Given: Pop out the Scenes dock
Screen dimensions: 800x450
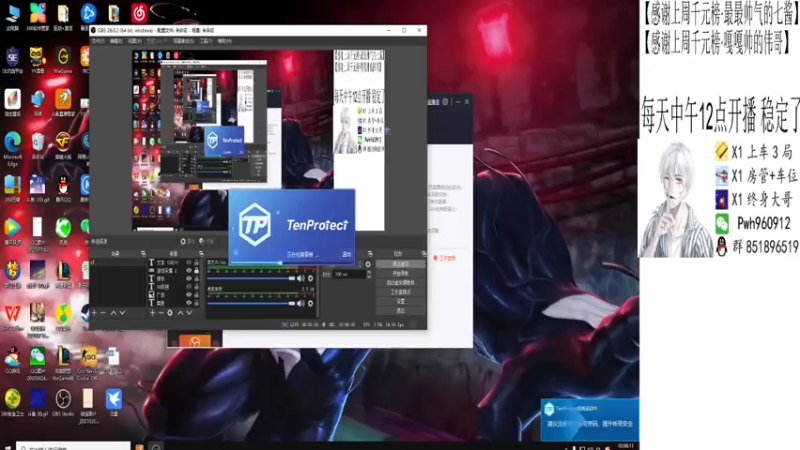Looking at the screenshot, I should pyautogui.click(x=143, y=254).
